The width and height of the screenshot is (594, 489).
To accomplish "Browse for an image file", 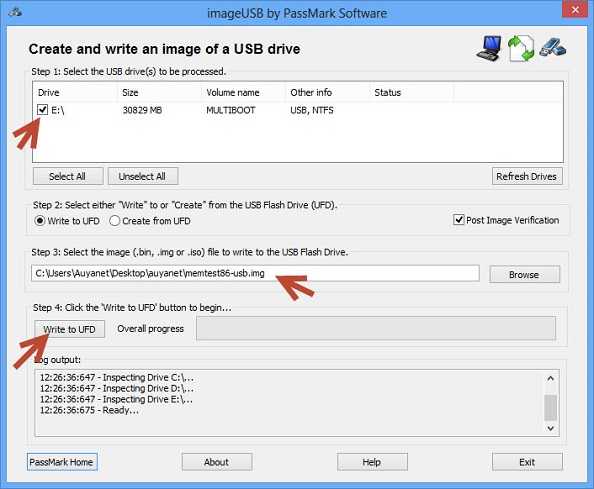I will point(524,274).
